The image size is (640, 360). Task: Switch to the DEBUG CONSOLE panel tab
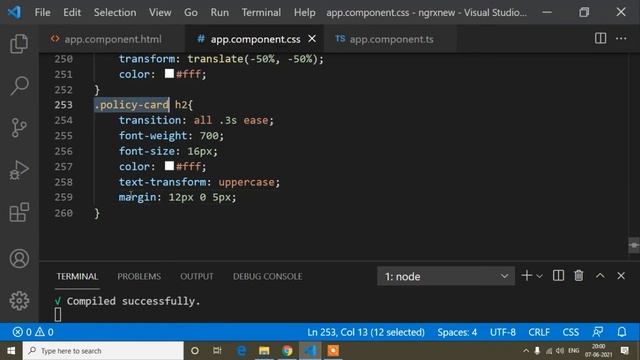pyautogui.click(x=267, y=276)
